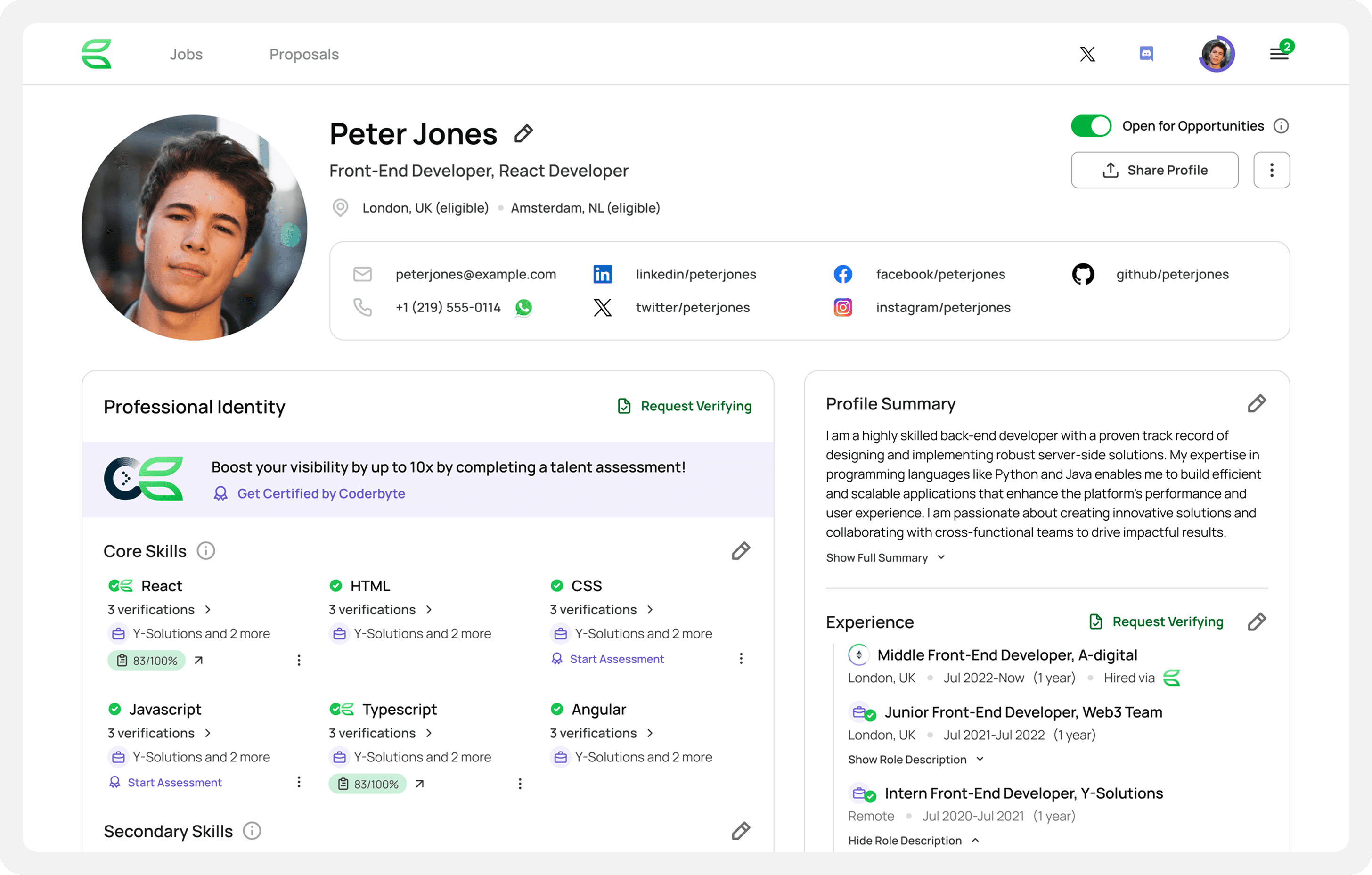This screenshot has height=875, width=1372.
Task: Go to the Jobs tab
Action: point(186,54)
